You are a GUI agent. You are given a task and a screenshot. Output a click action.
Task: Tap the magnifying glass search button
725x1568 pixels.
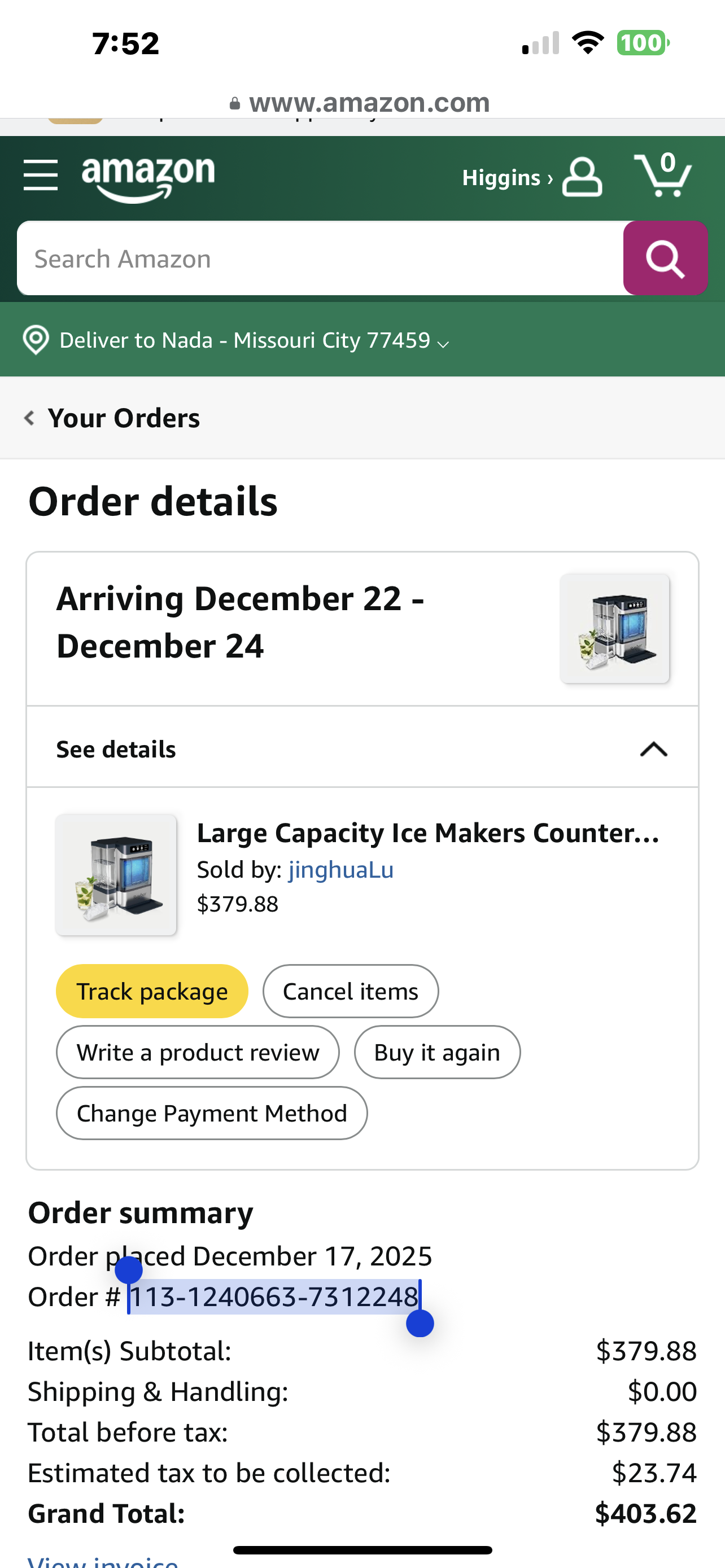tap(665, 258)
